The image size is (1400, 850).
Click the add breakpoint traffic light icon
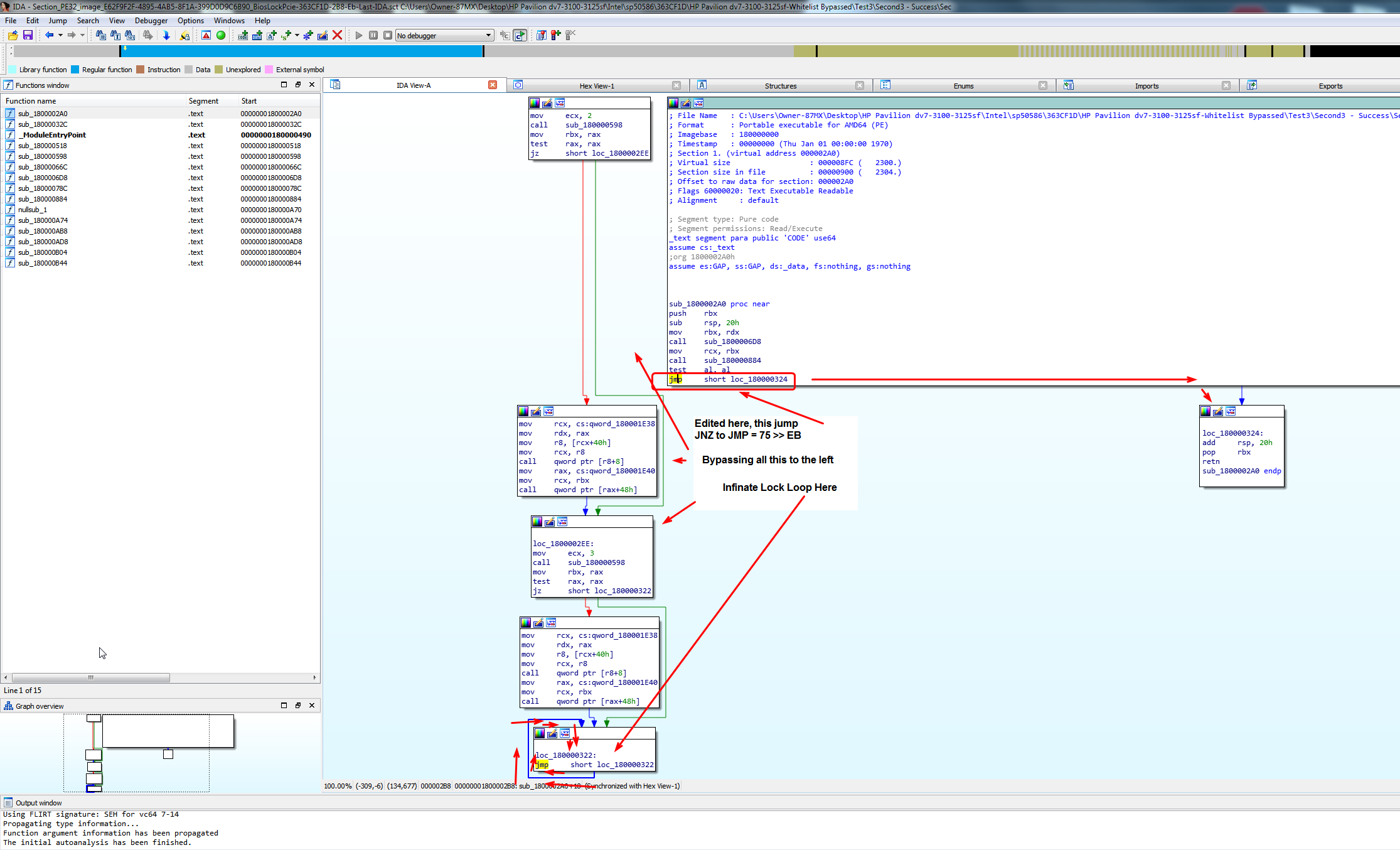click(556, 35)
